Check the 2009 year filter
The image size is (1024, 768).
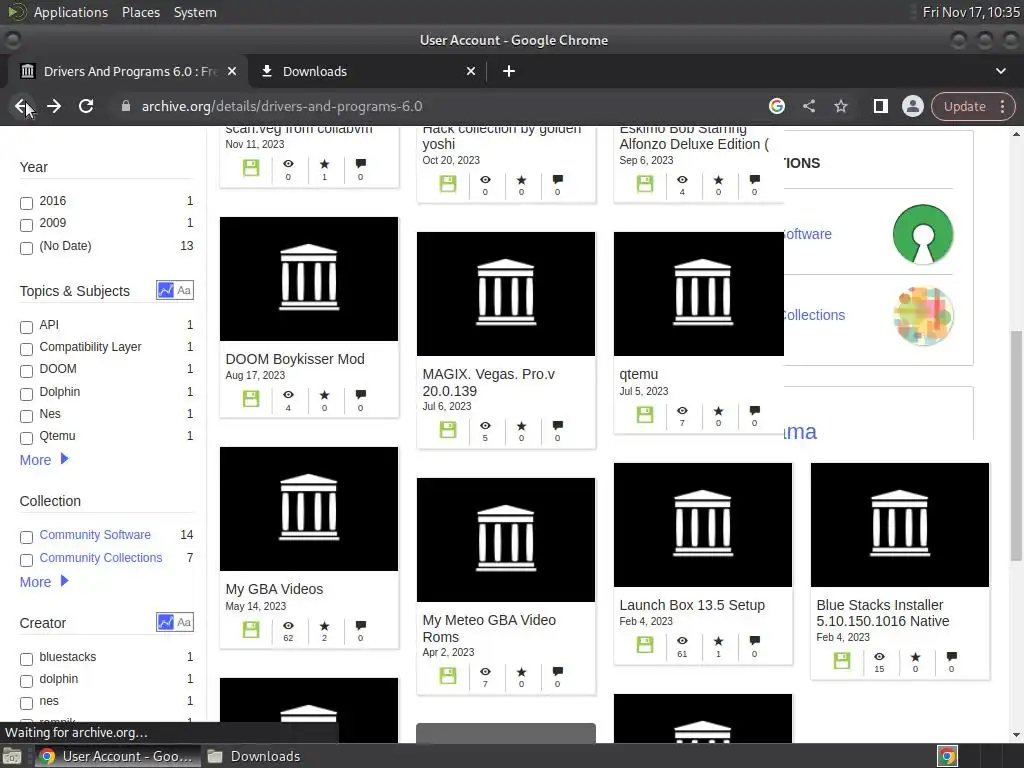click(x=26, y=225)
